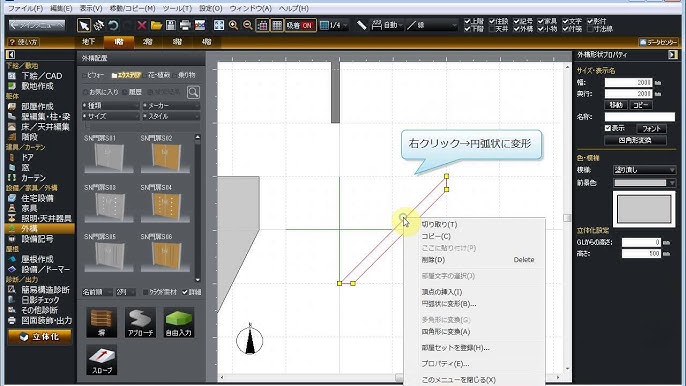The width and height of the screenshot is (686, 386).
Task: Zoom out with the magnifier minus icon
Action: click(x=247, y=25)
